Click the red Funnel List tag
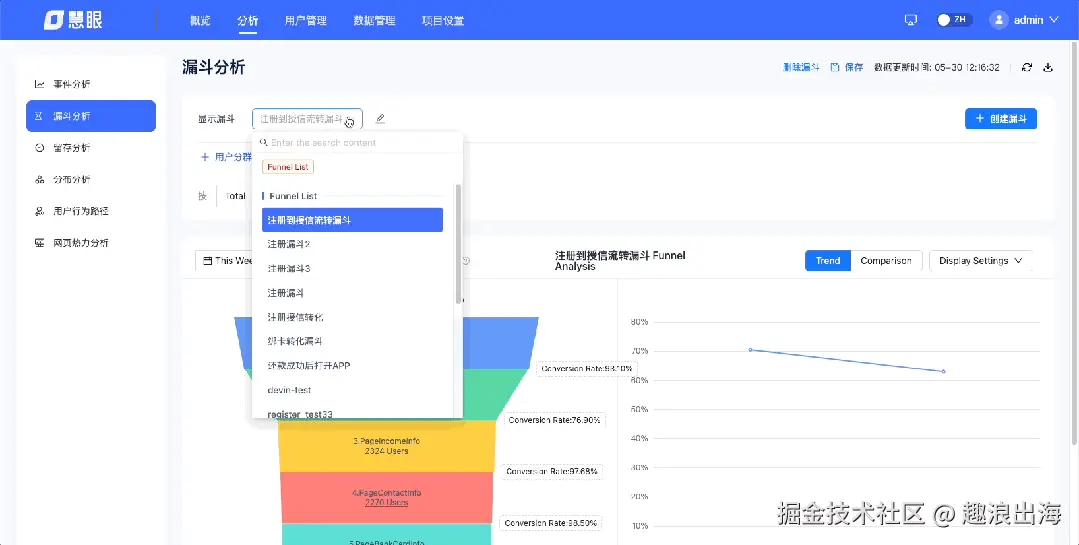This screenshot has height=545, width=1079. tap(288, 167)
